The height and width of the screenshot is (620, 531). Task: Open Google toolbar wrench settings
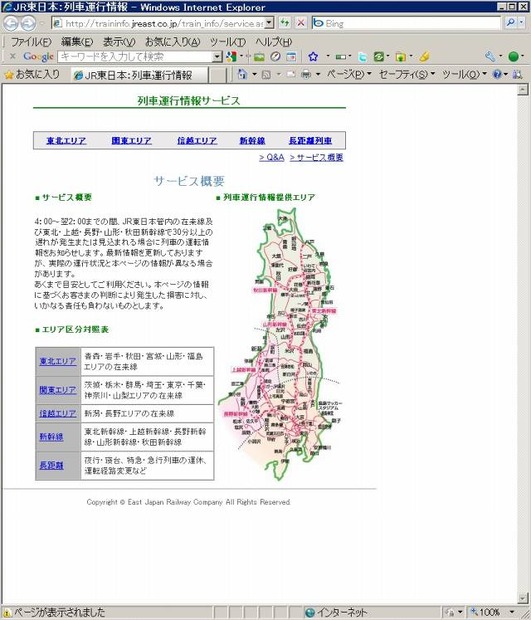point(489,57)
